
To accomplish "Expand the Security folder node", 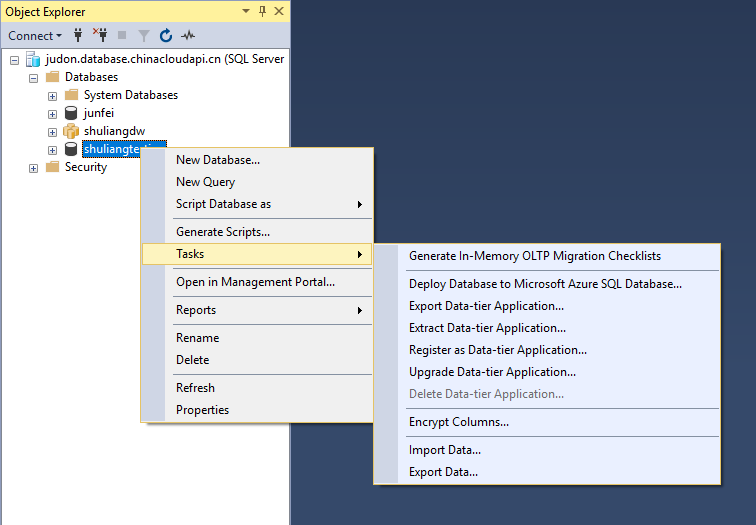I will pos(34,168).
